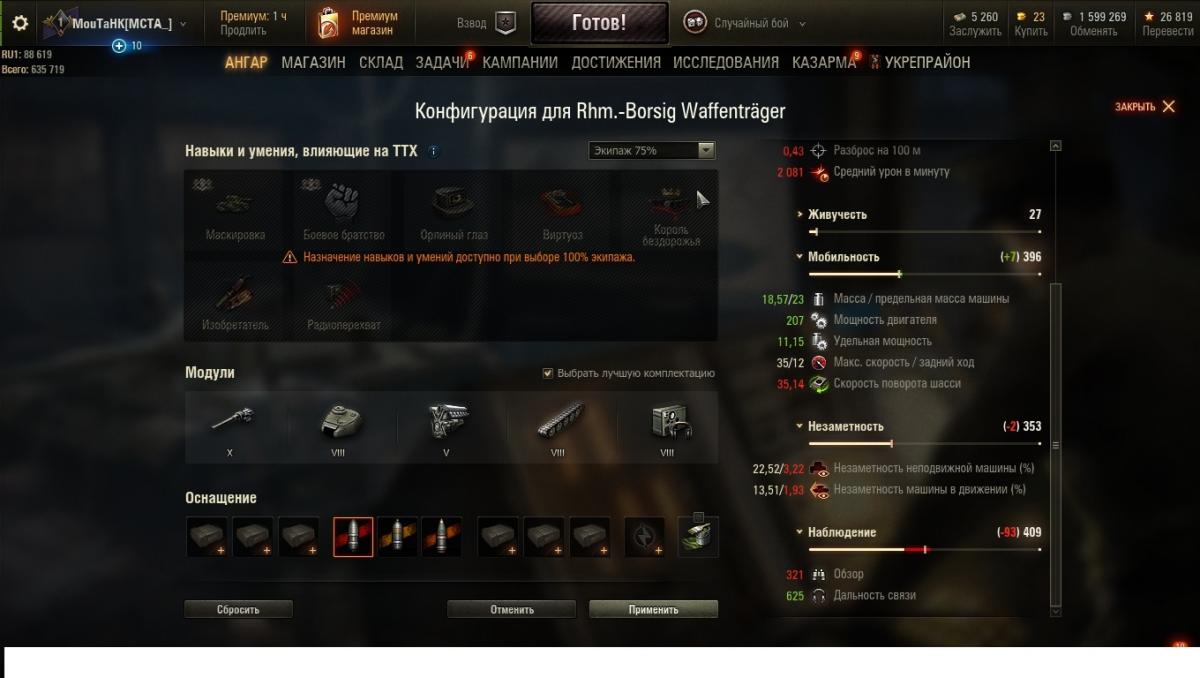Open the 'ИССЛЕДОВАНИЯ' tab

726,62
